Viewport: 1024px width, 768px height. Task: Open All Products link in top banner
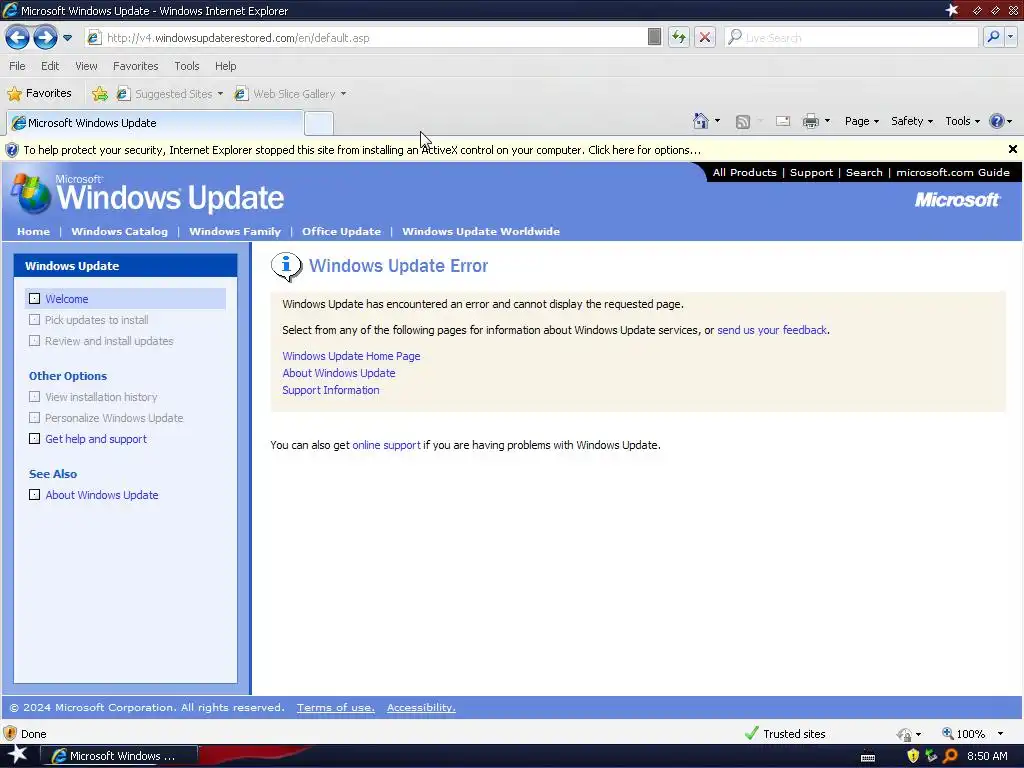tap(744, 172)
